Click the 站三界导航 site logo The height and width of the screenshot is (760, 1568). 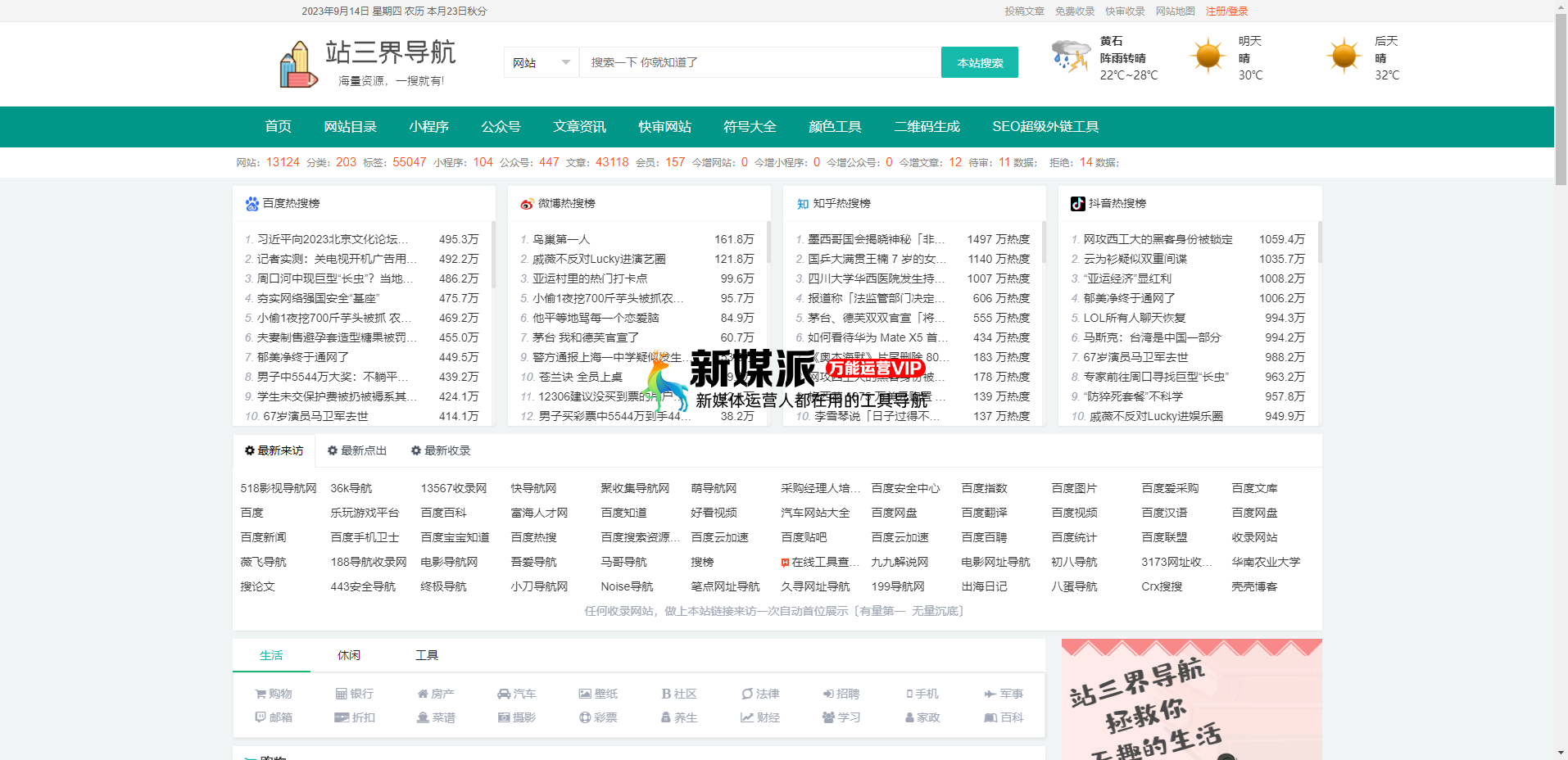(x=367, y=63)
